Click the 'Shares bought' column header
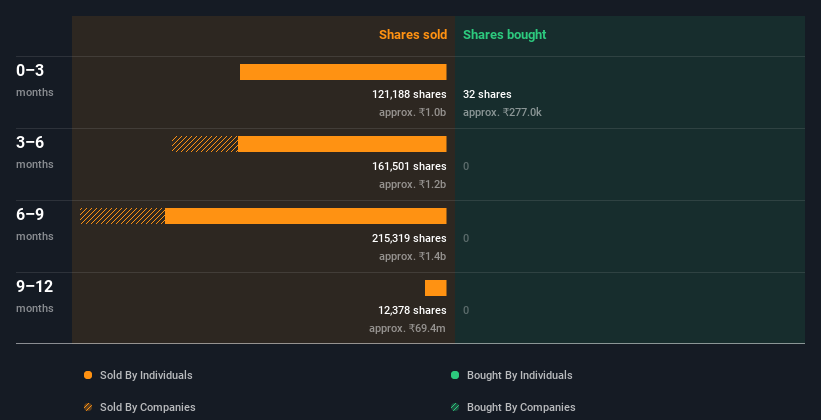This screenshot has width=821, height=420. (x=504, y=35)
